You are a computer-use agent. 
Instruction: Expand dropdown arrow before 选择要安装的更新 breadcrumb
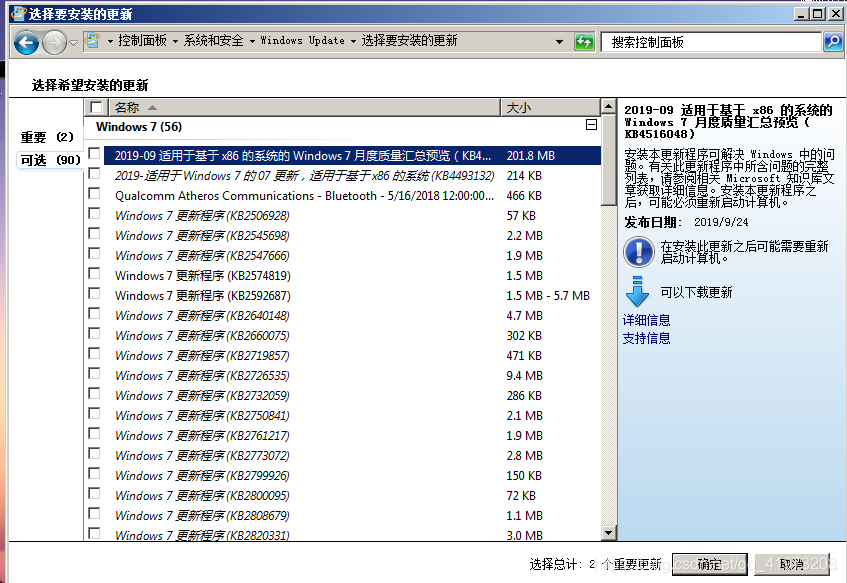[353, 41]
